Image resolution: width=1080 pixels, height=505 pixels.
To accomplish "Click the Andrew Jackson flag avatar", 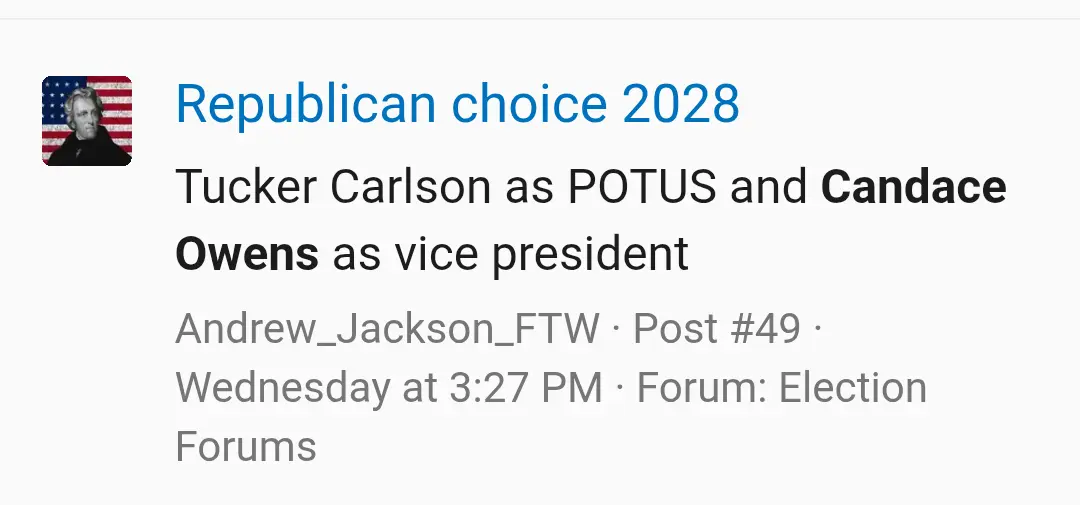I will tap(87, 121).
